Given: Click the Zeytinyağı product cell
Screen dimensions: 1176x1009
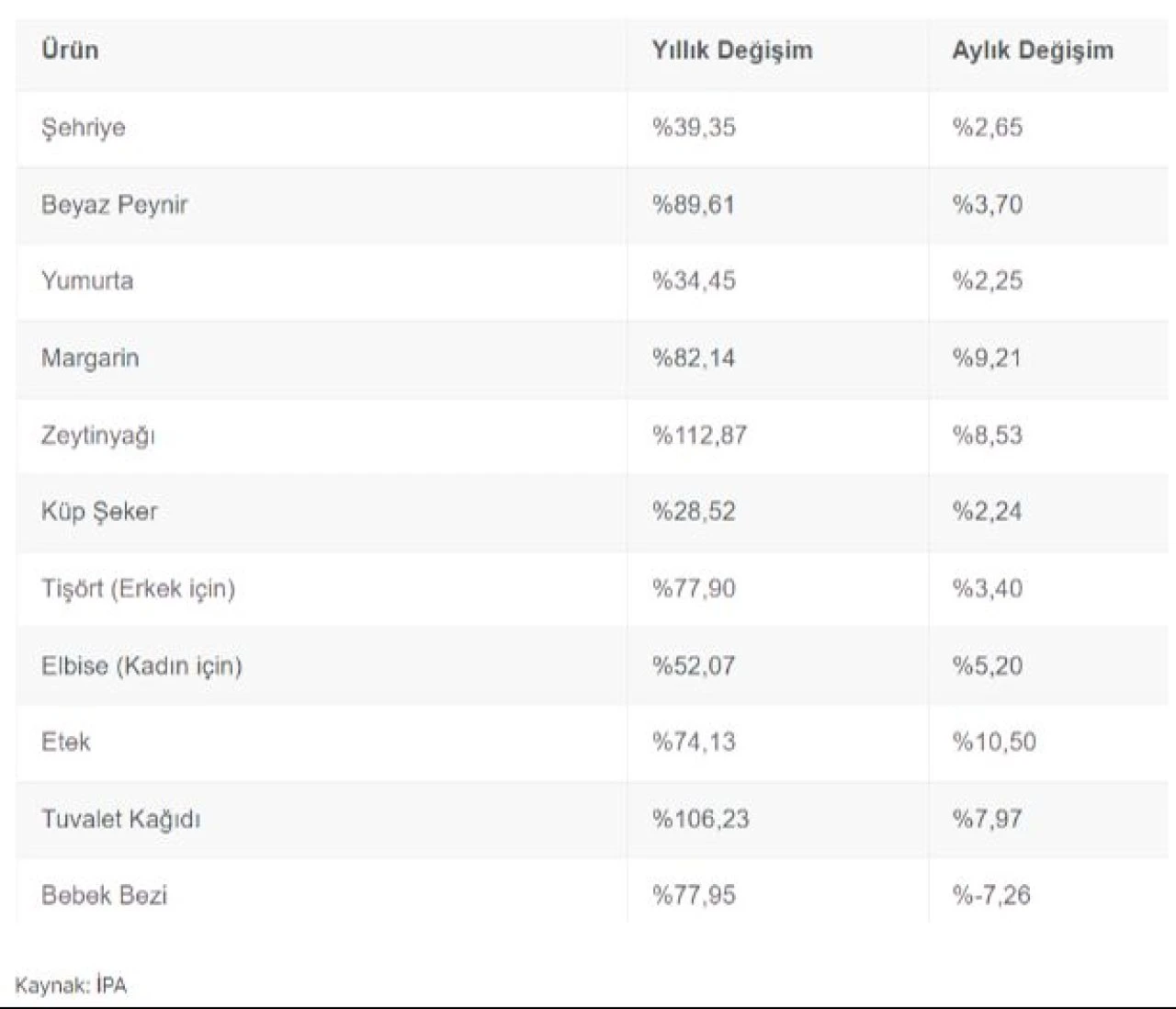Looking at the screenshot, I should (x=98, y=435).
